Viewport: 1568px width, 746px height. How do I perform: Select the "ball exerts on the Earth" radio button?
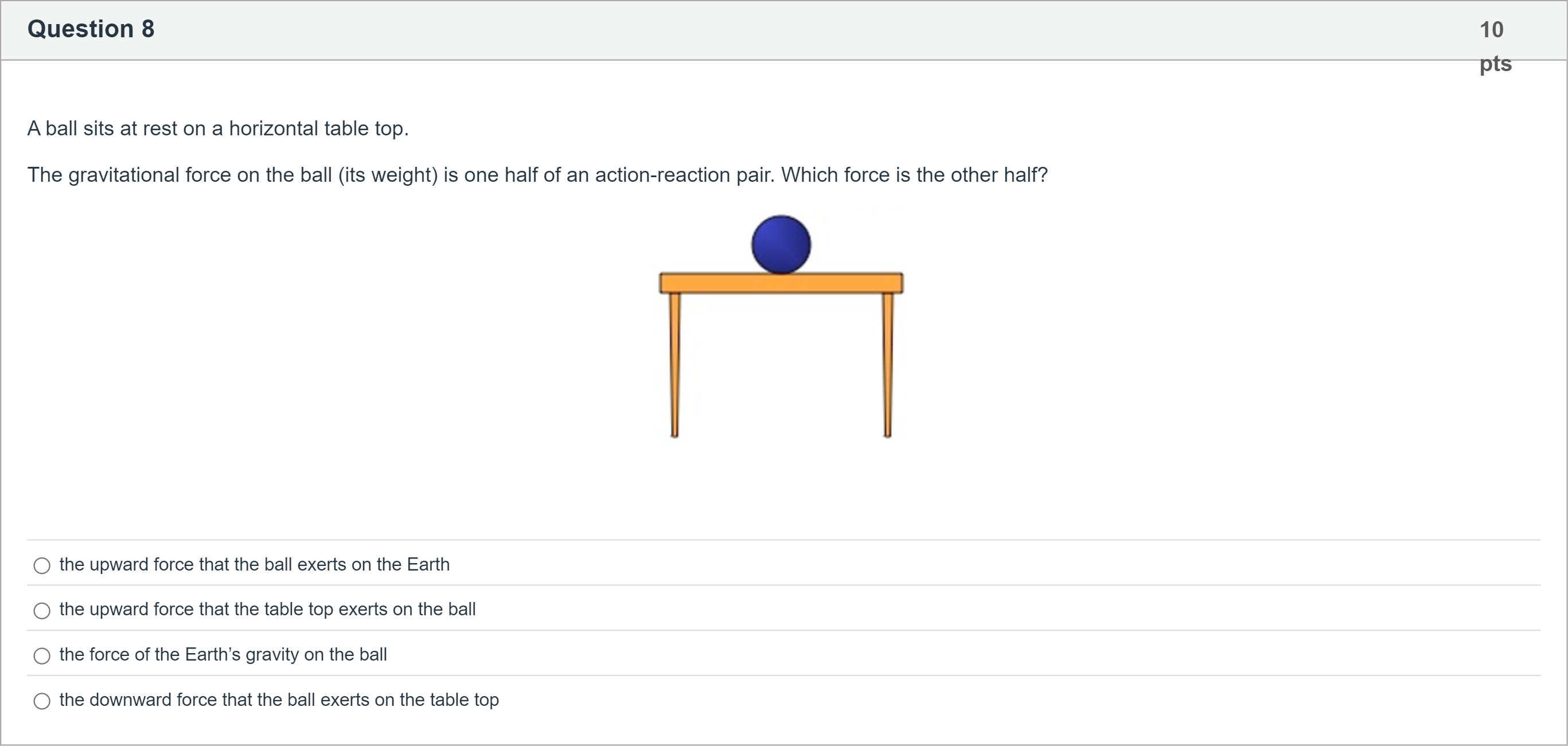(x=42, y=566)
